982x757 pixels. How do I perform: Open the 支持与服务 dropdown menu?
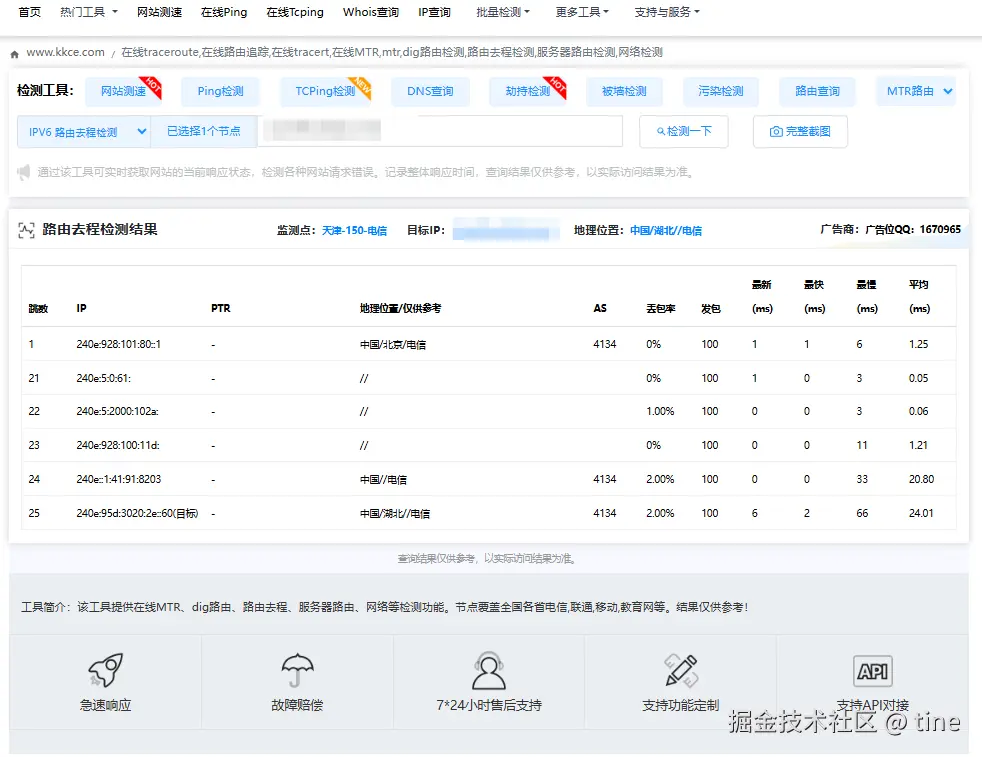point(667,12)
